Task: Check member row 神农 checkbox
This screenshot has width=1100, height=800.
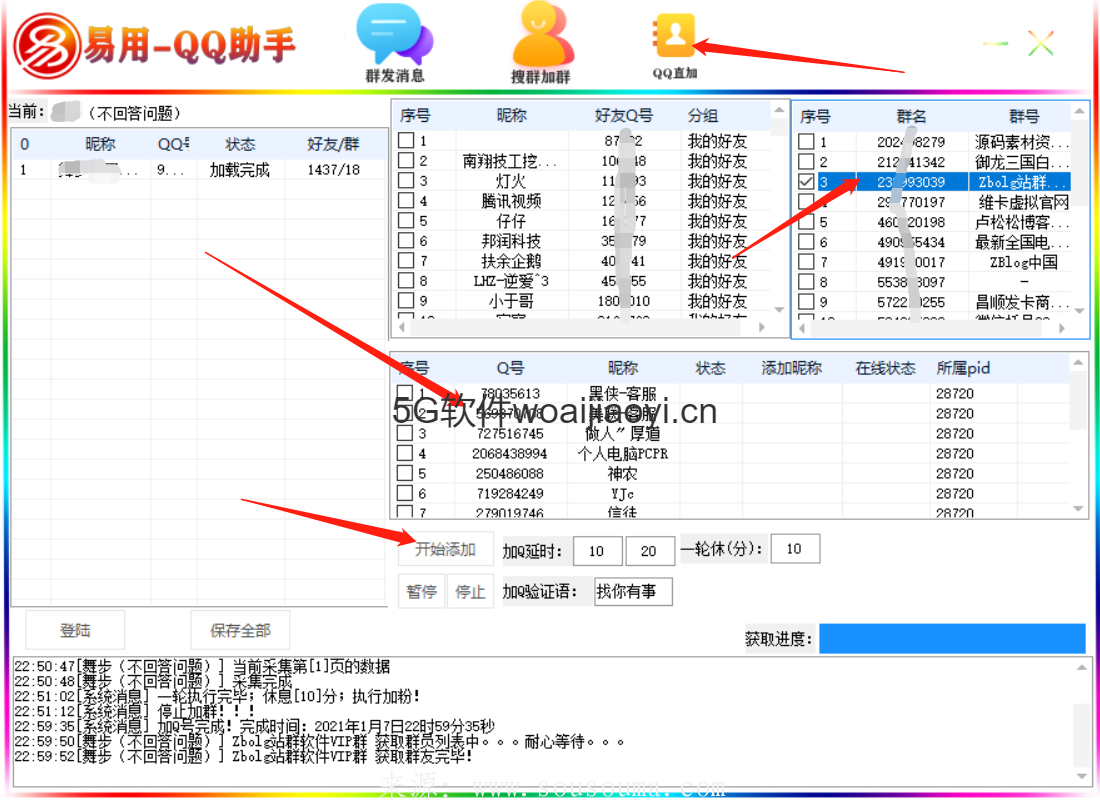Action: 405,474
